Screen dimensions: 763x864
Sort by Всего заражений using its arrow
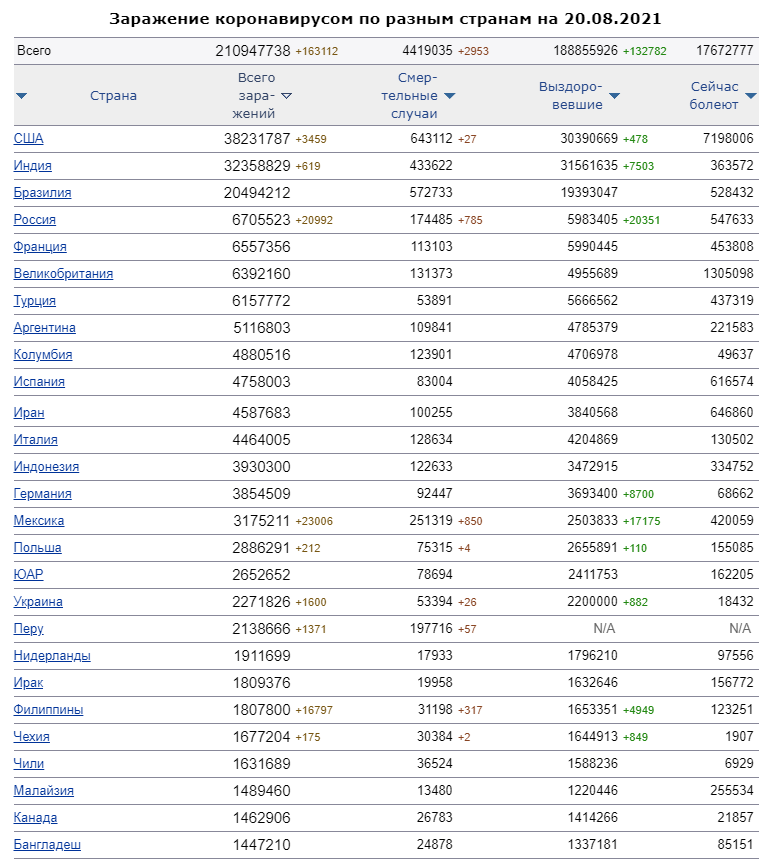tap(287, 96)
